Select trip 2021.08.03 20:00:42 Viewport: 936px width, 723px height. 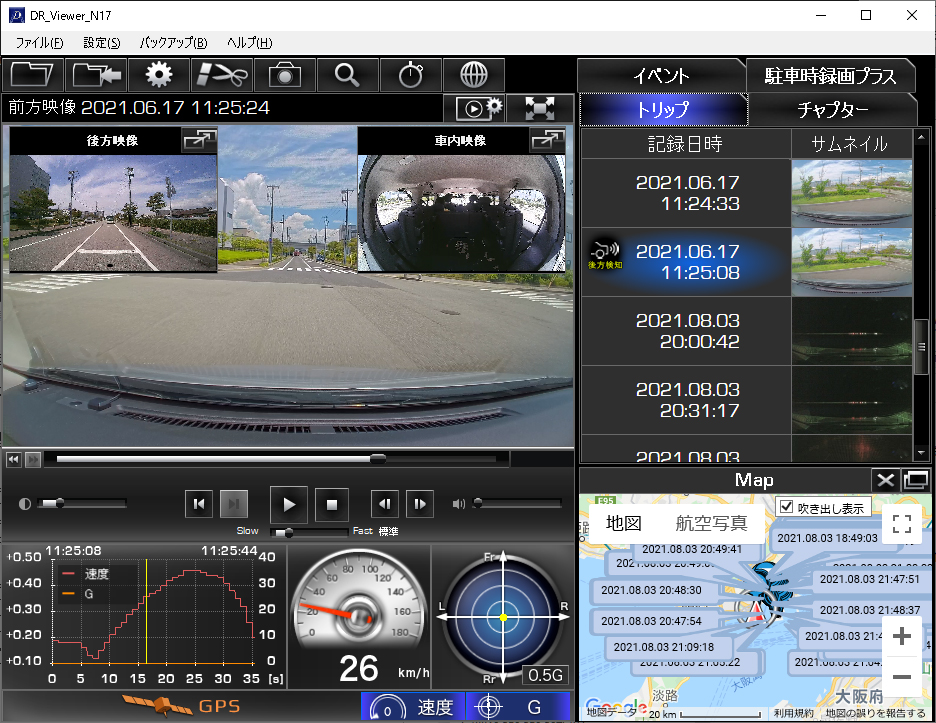pyautogui.click(x=686, y=331)
